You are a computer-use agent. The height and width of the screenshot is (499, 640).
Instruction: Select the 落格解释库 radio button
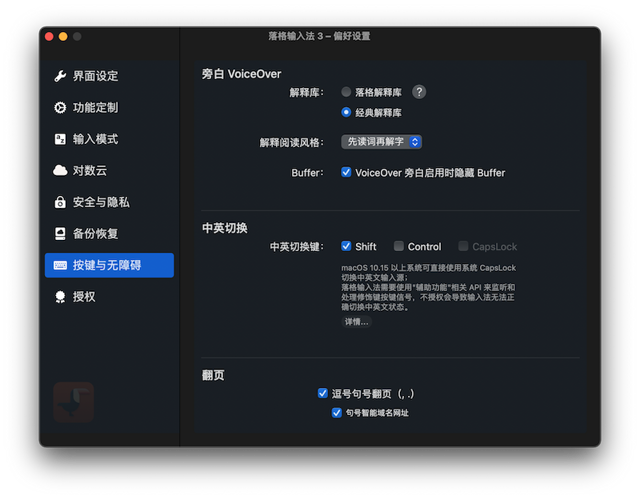tap(346, 92)
